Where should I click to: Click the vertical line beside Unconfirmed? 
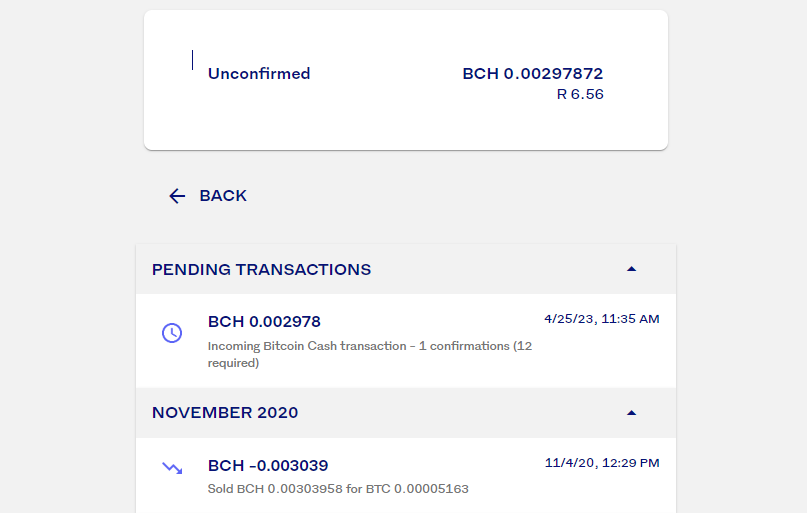192,60
